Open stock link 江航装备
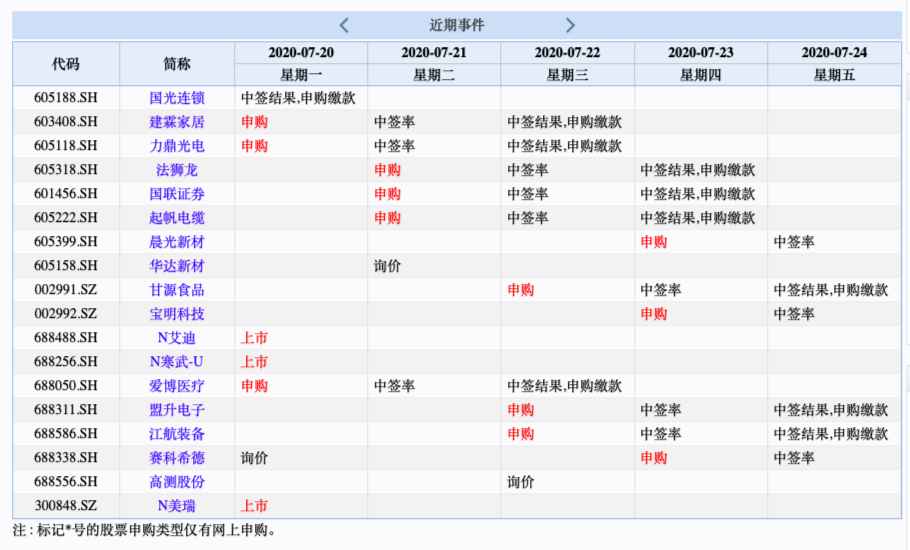This screenshot has height=550, width=910. (x=177, y=433)
